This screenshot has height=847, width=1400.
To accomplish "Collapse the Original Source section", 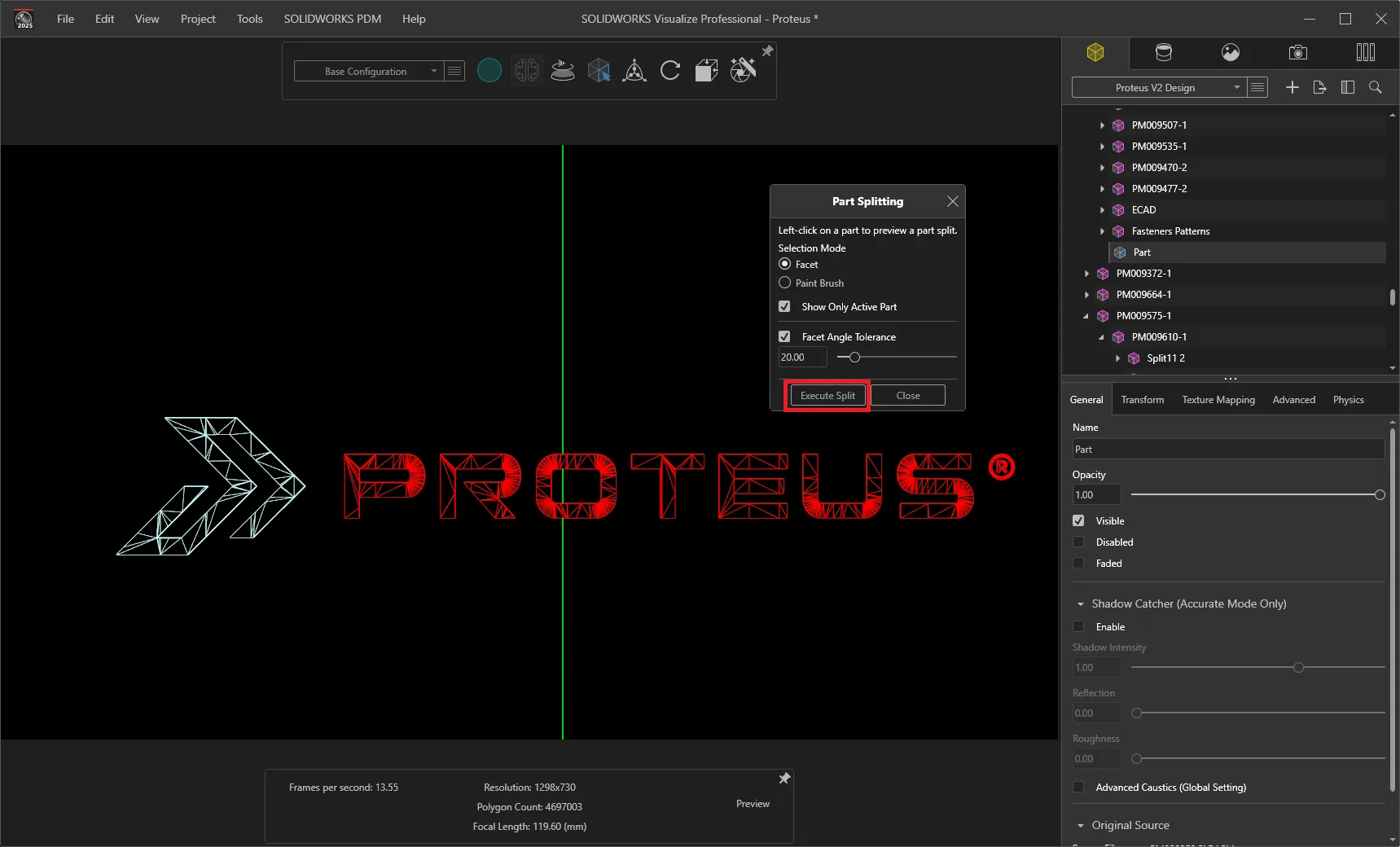I will tap(1081, 826).
